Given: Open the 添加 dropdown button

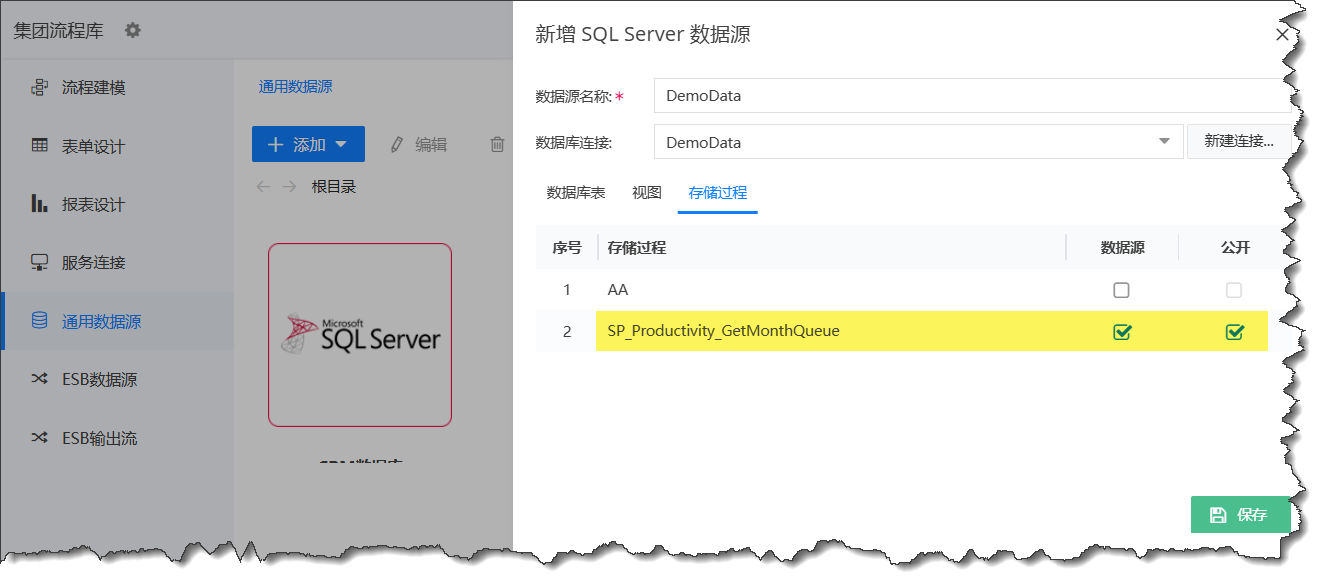Looking at the screenshot, I should pos(308,145).
